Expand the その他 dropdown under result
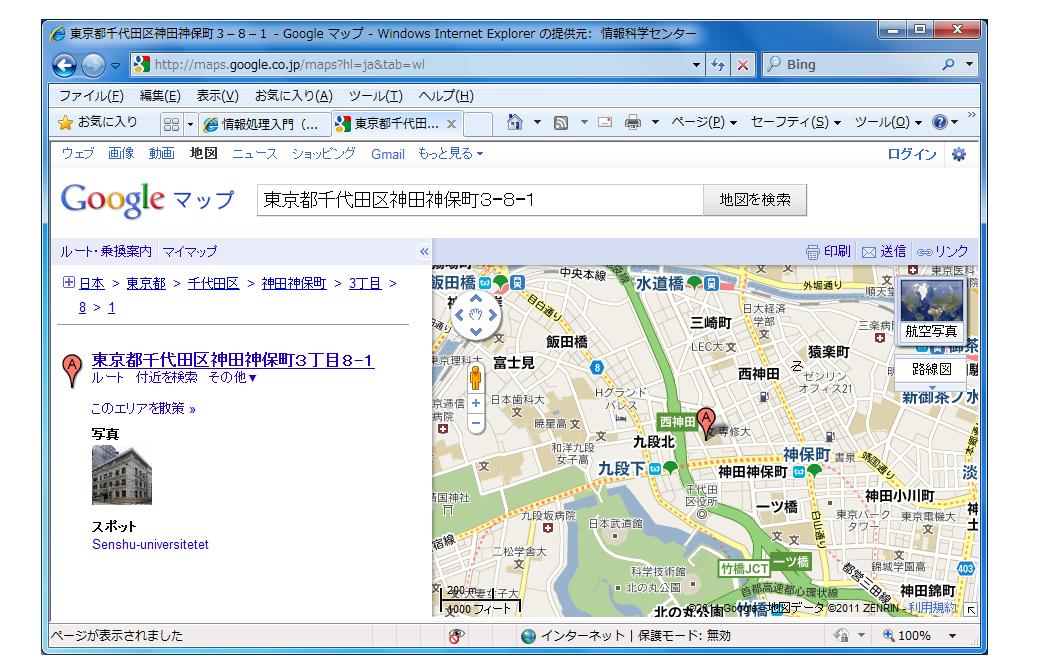 (x=232, y=377)
